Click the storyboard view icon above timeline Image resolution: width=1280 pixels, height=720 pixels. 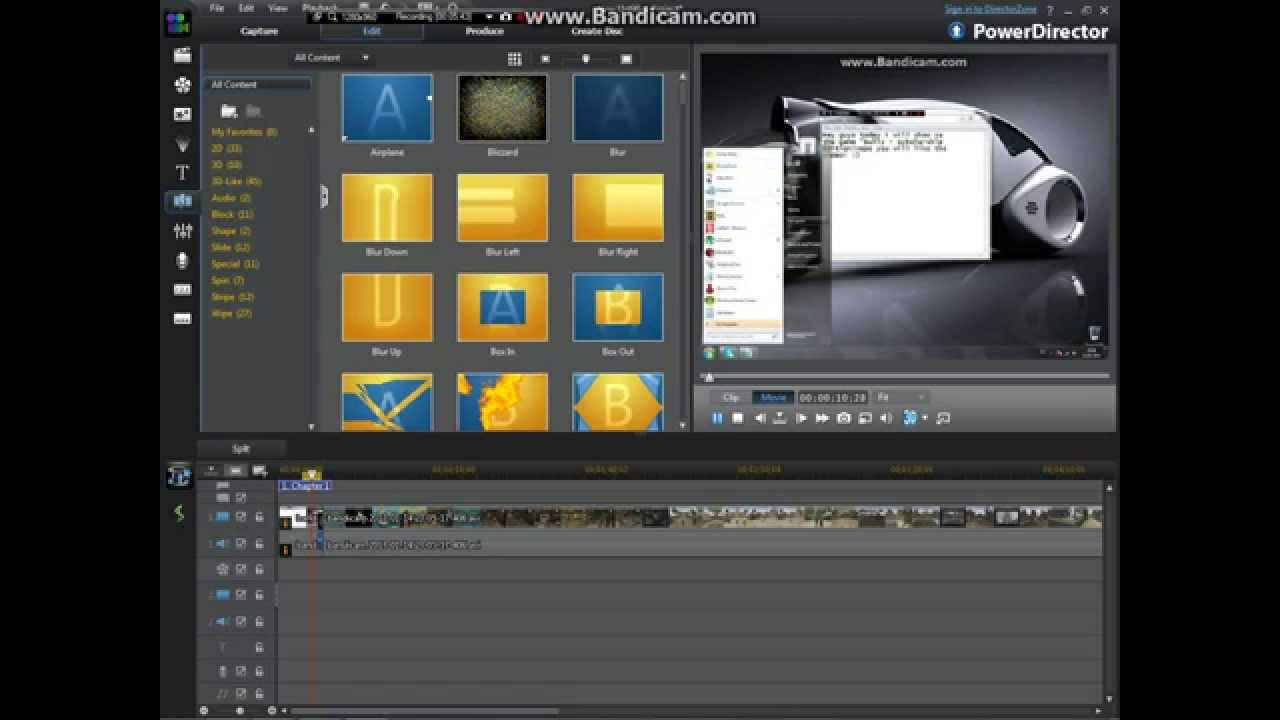235,470
